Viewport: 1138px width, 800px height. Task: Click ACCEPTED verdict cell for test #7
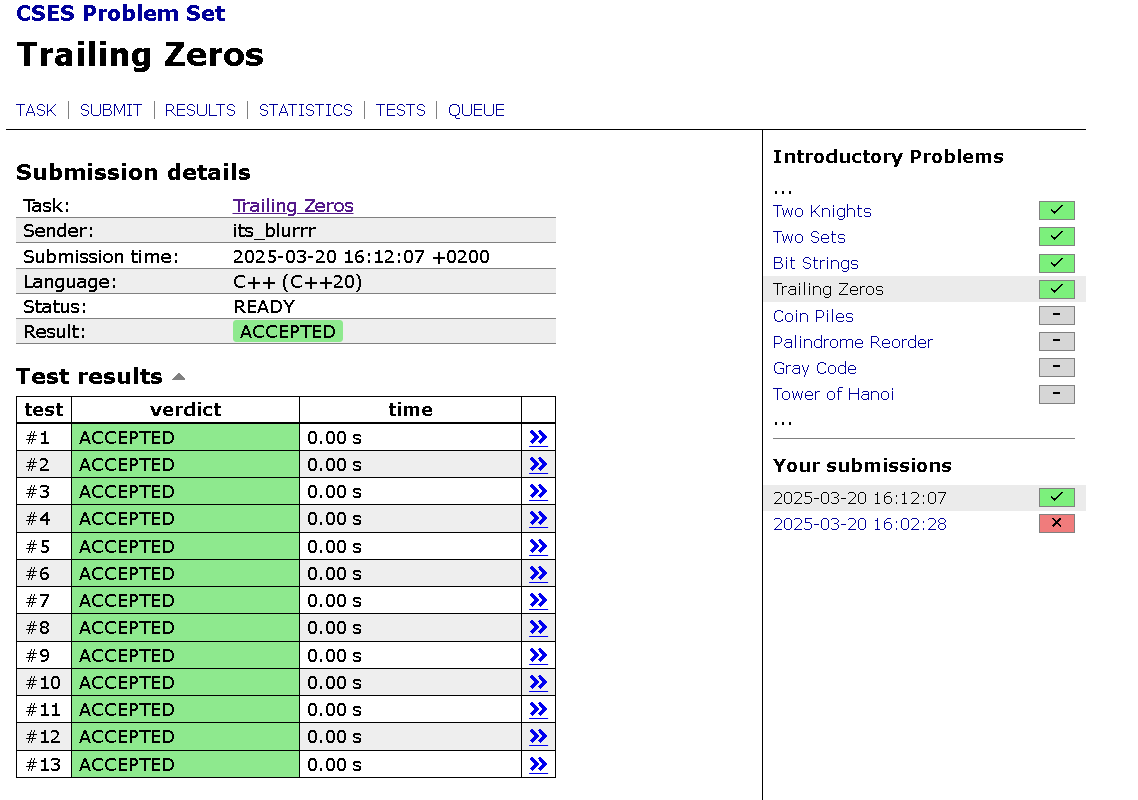pyautogui.click(x=186, y=601)
